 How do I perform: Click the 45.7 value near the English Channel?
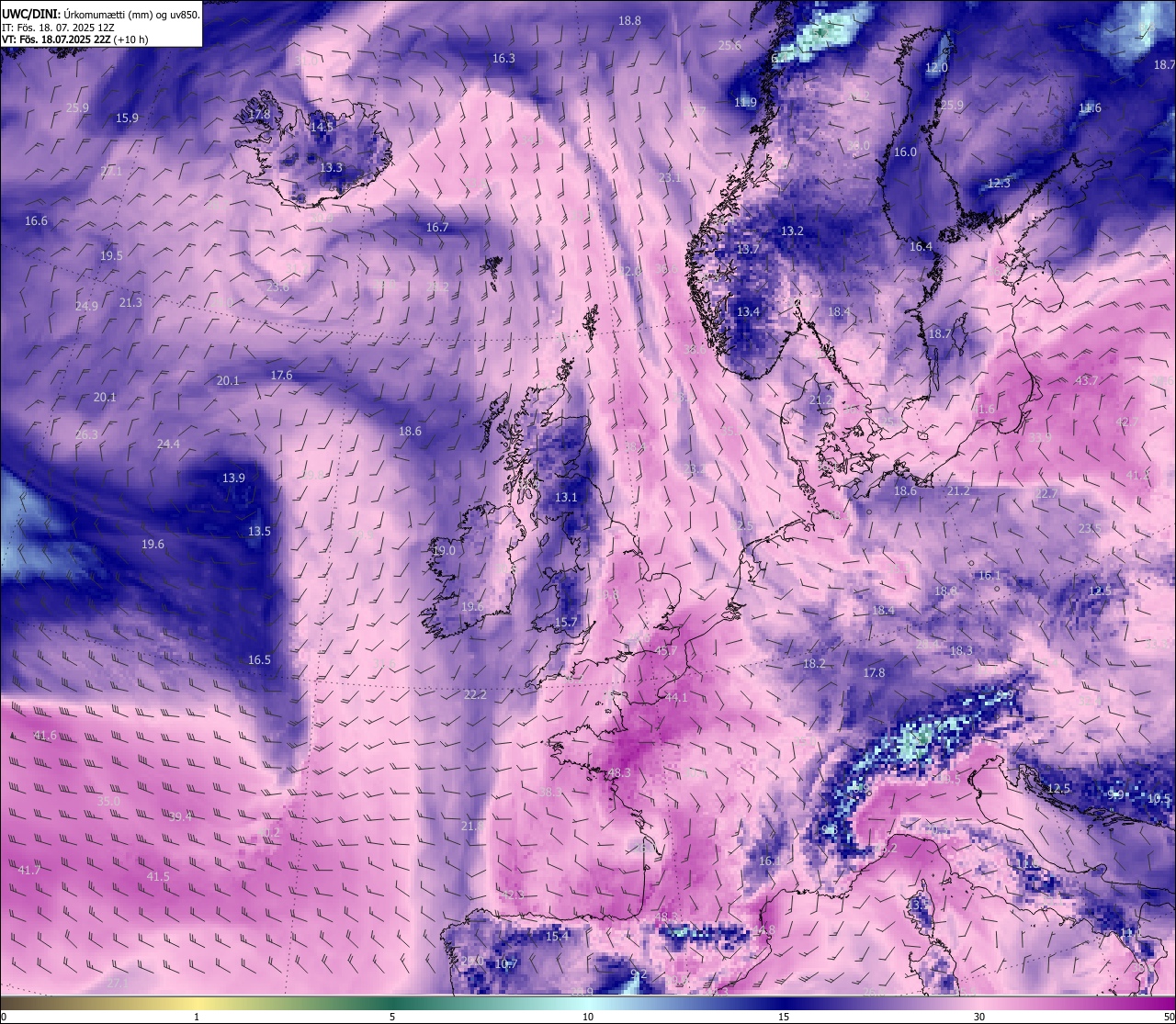coord(665,651)
